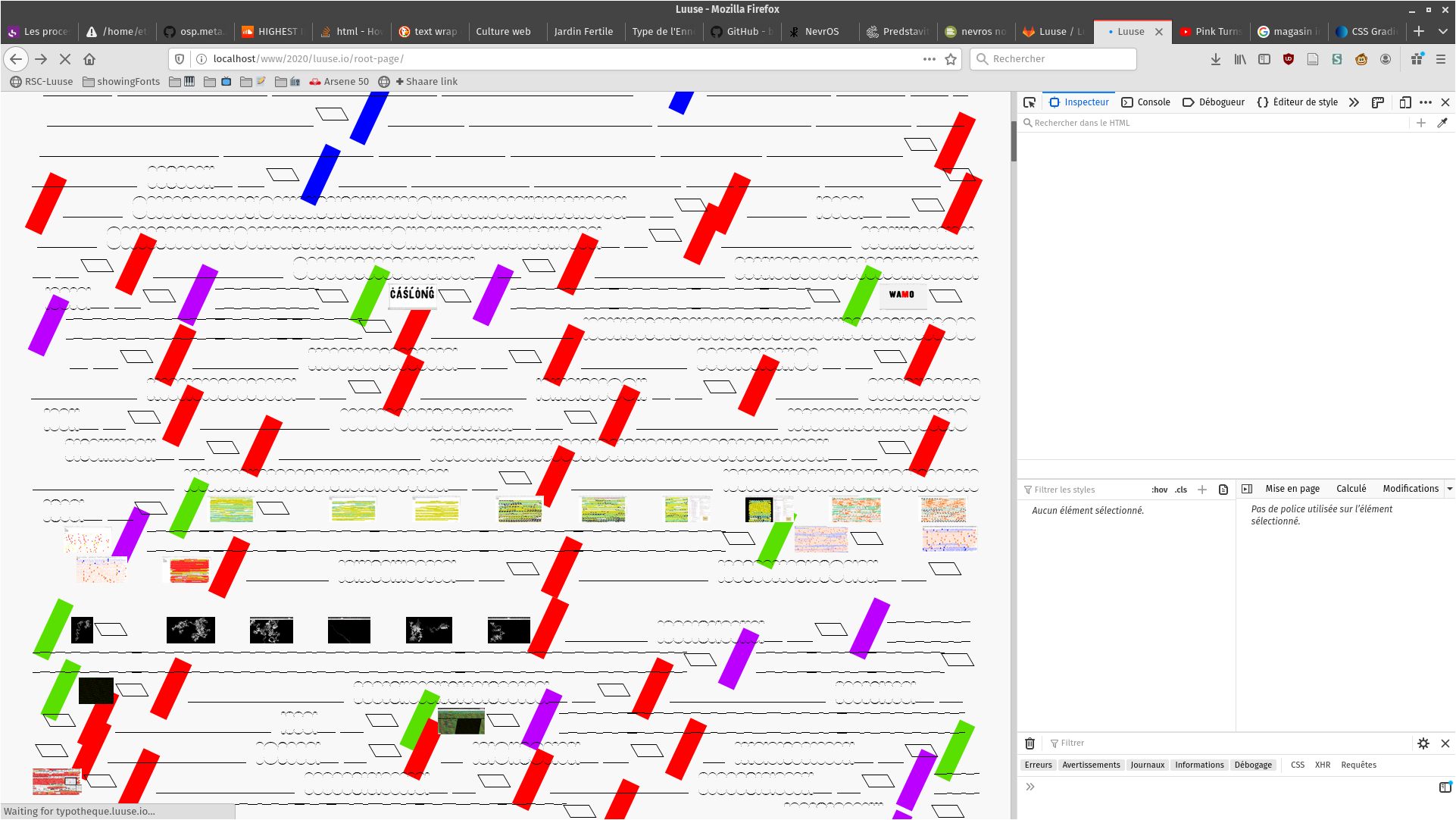This screenshot has width=1456, height=820.
Task: Open the list all tabs dropdown
Action: (1443, 31)
